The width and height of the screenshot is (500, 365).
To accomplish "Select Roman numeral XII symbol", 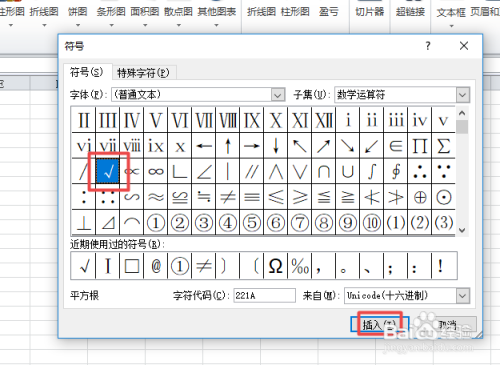I will (324, 120).
